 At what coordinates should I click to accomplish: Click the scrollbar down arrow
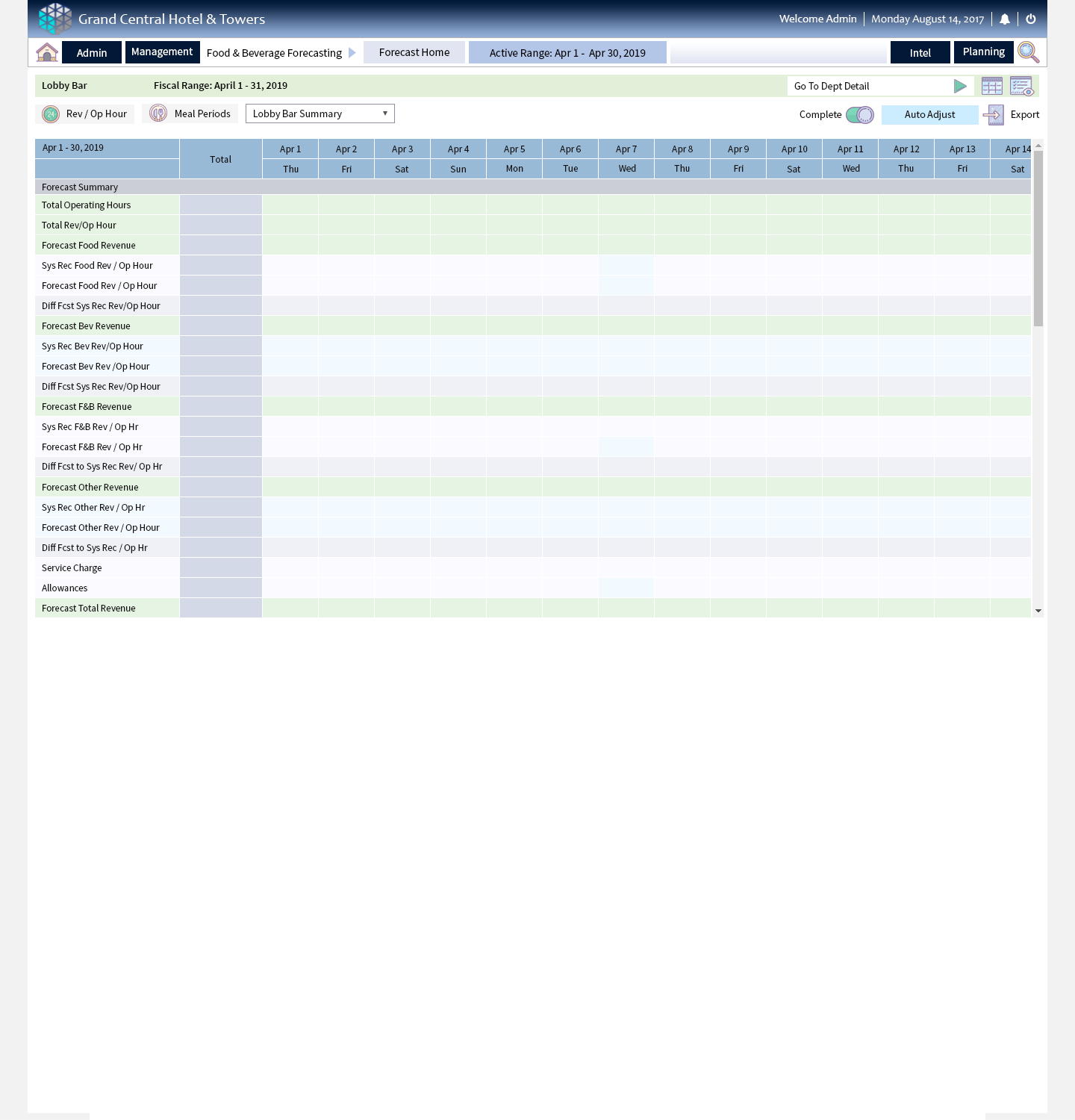(x=1038, y=610)
